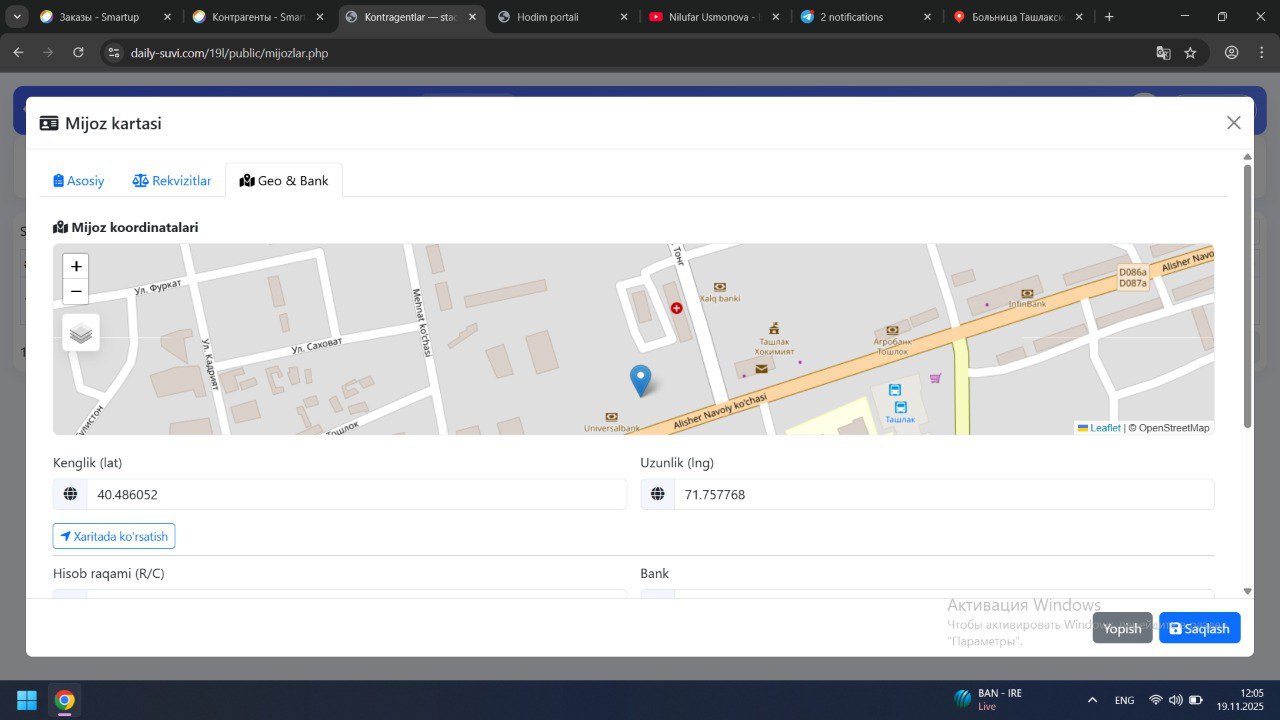The width and height of the screenshot is (1280, 720).
Task: Reload the page
Action: [78, 53]
